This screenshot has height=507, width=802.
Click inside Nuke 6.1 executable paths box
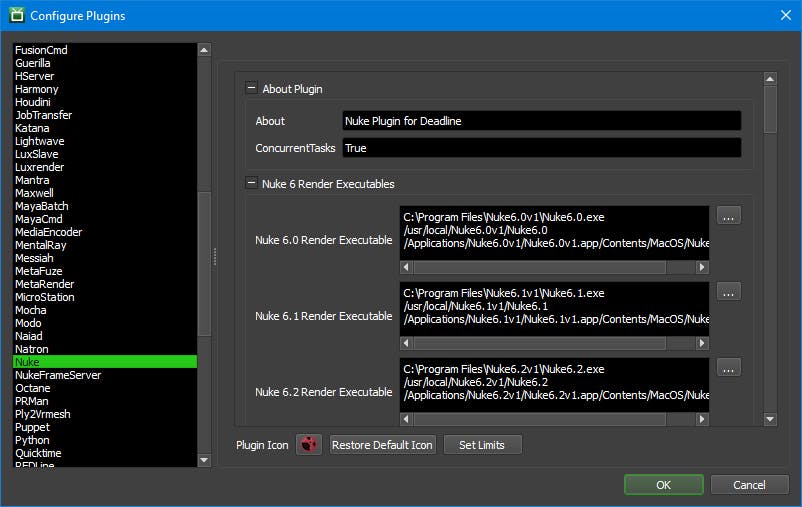click(554, 308)
